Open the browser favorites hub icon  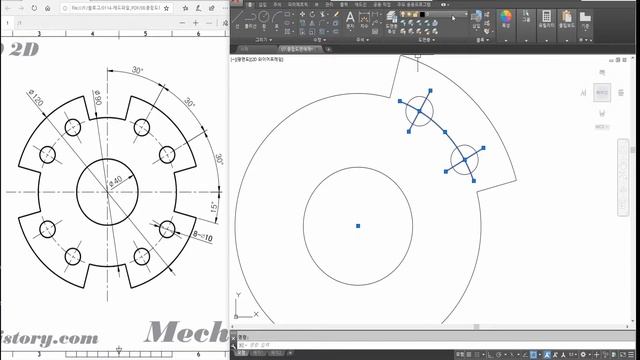tap(185, 8)
